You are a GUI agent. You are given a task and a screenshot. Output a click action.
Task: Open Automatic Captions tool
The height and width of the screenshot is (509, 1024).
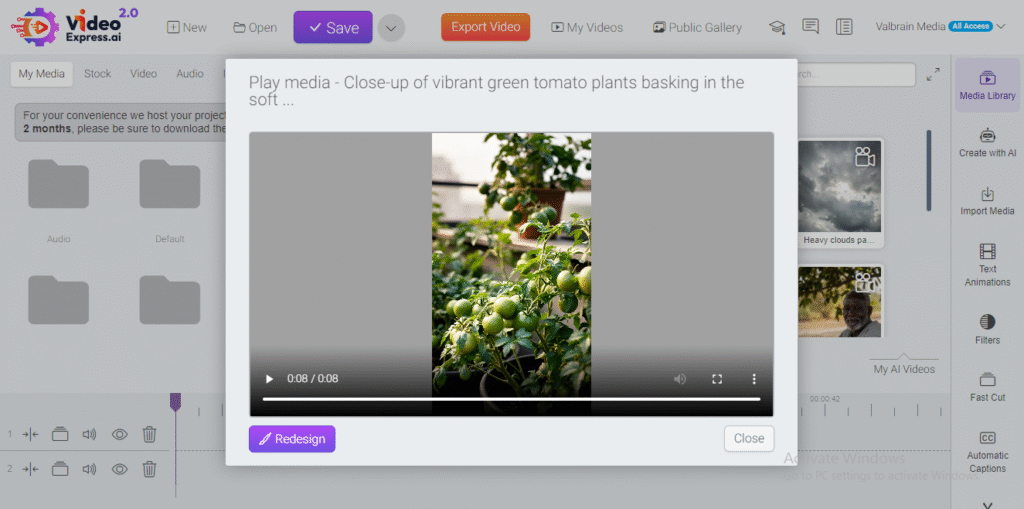[987, 452]
